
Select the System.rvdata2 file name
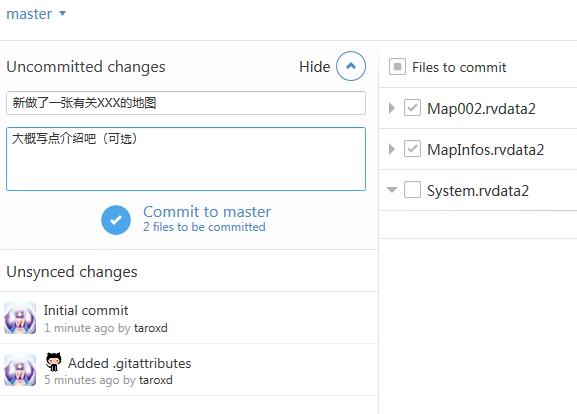click(478, 191)
